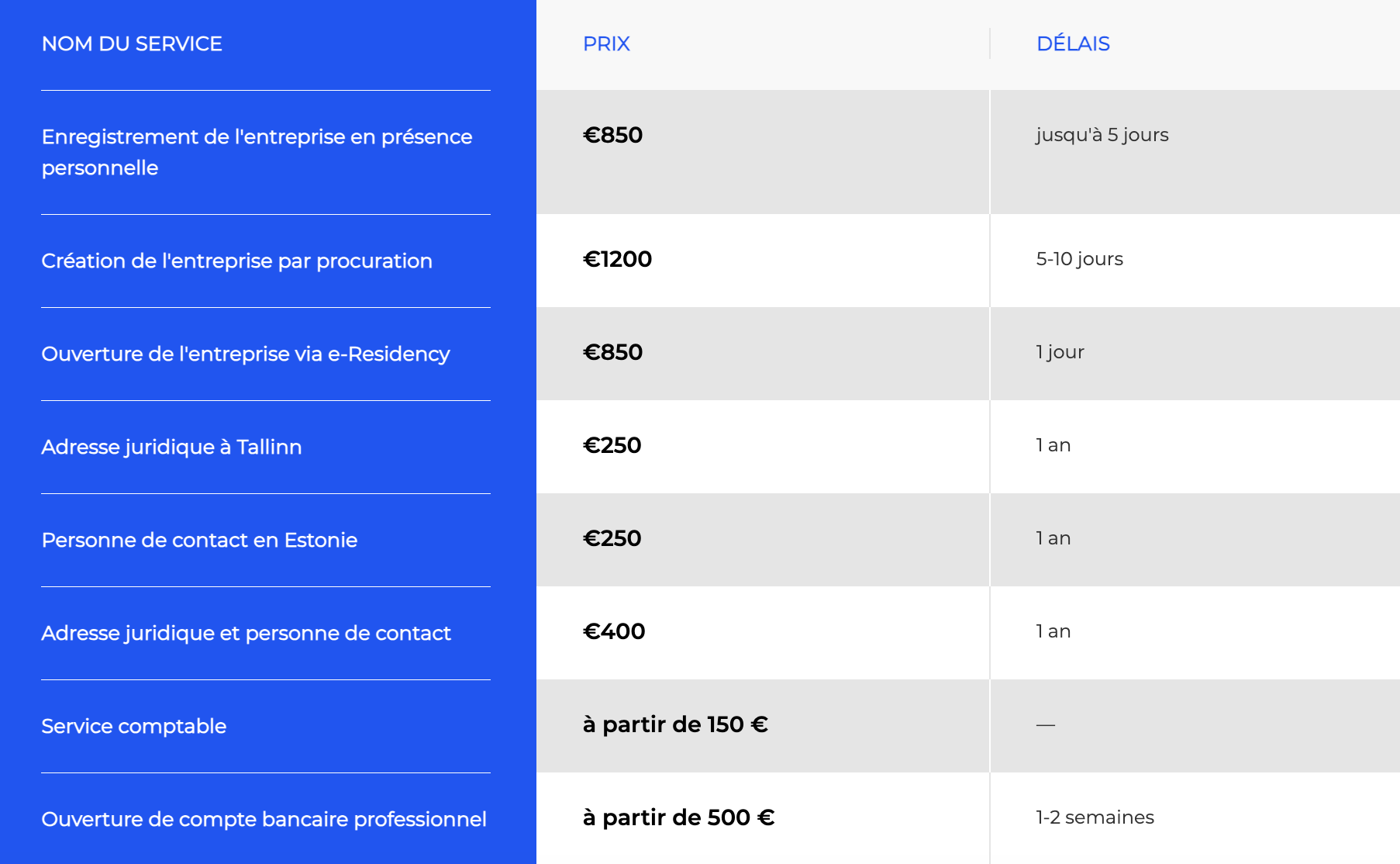
Task: Click the "1-2 semaines" delay cell
Action: pos(1095,817)
